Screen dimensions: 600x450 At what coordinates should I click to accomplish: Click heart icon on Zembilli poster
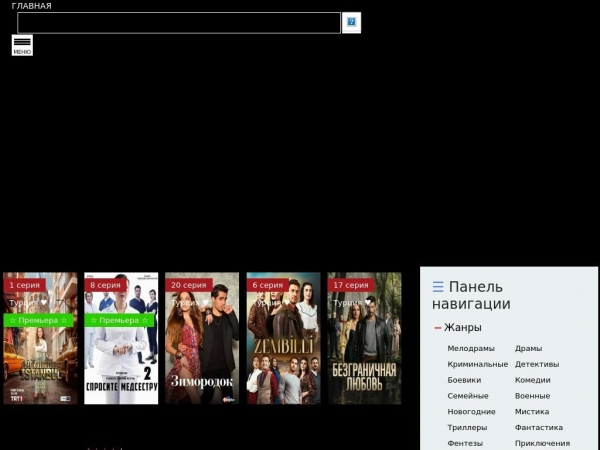pos(287,303)
